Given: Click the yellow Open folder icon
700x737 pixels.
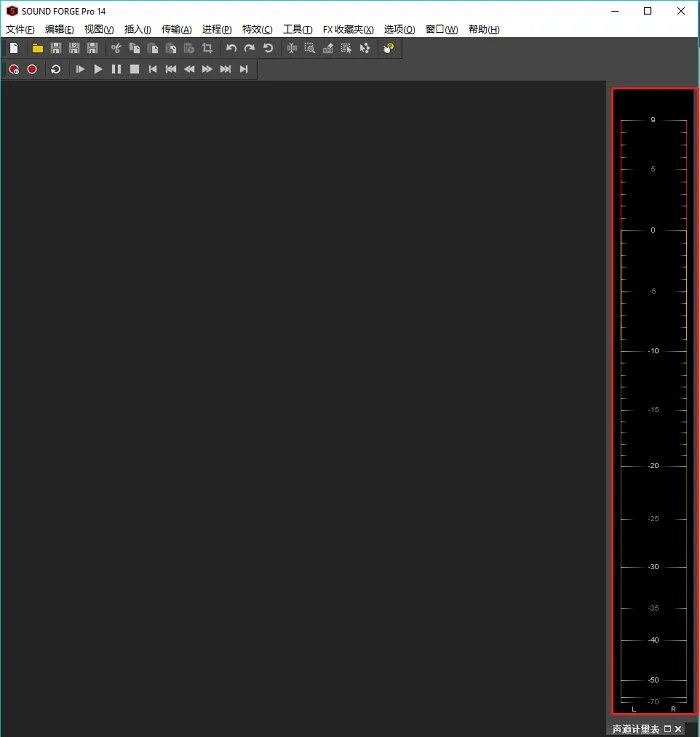Looking at the screenshot, I should (38, 48).
